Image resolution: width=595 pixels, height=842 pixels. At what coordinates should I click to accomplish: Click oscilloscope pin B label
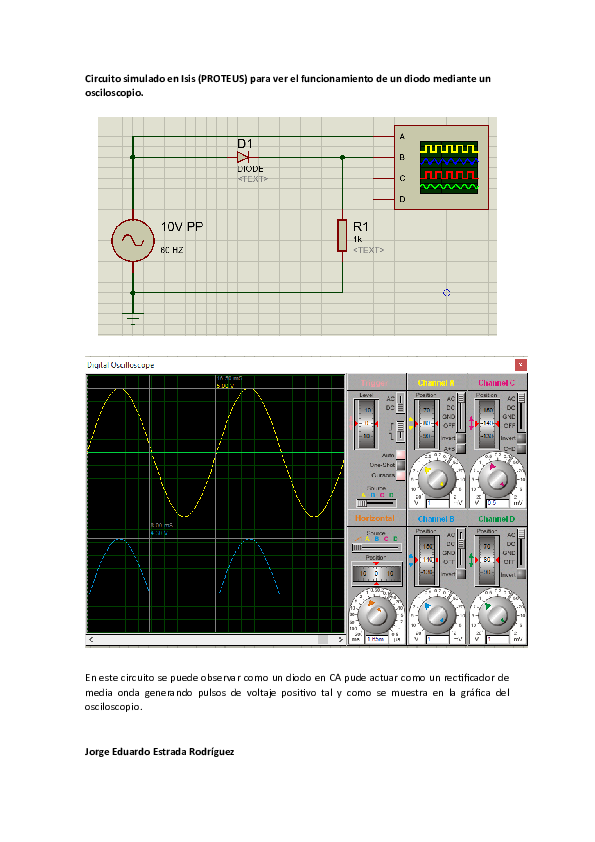(x=402, y=157)
